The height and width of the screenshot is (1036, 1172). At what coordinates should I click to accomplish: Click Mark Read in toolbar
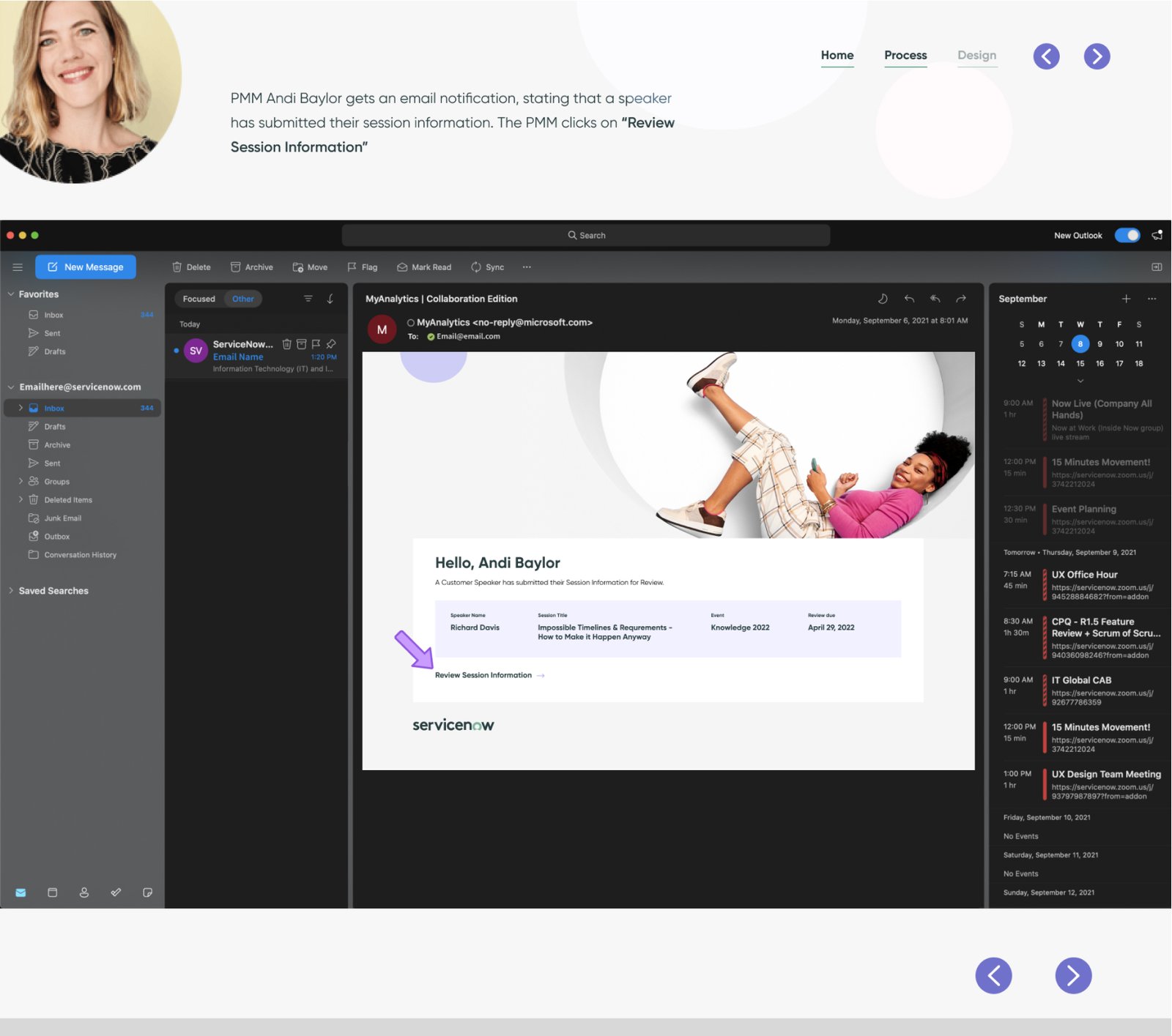click(424, 267)
